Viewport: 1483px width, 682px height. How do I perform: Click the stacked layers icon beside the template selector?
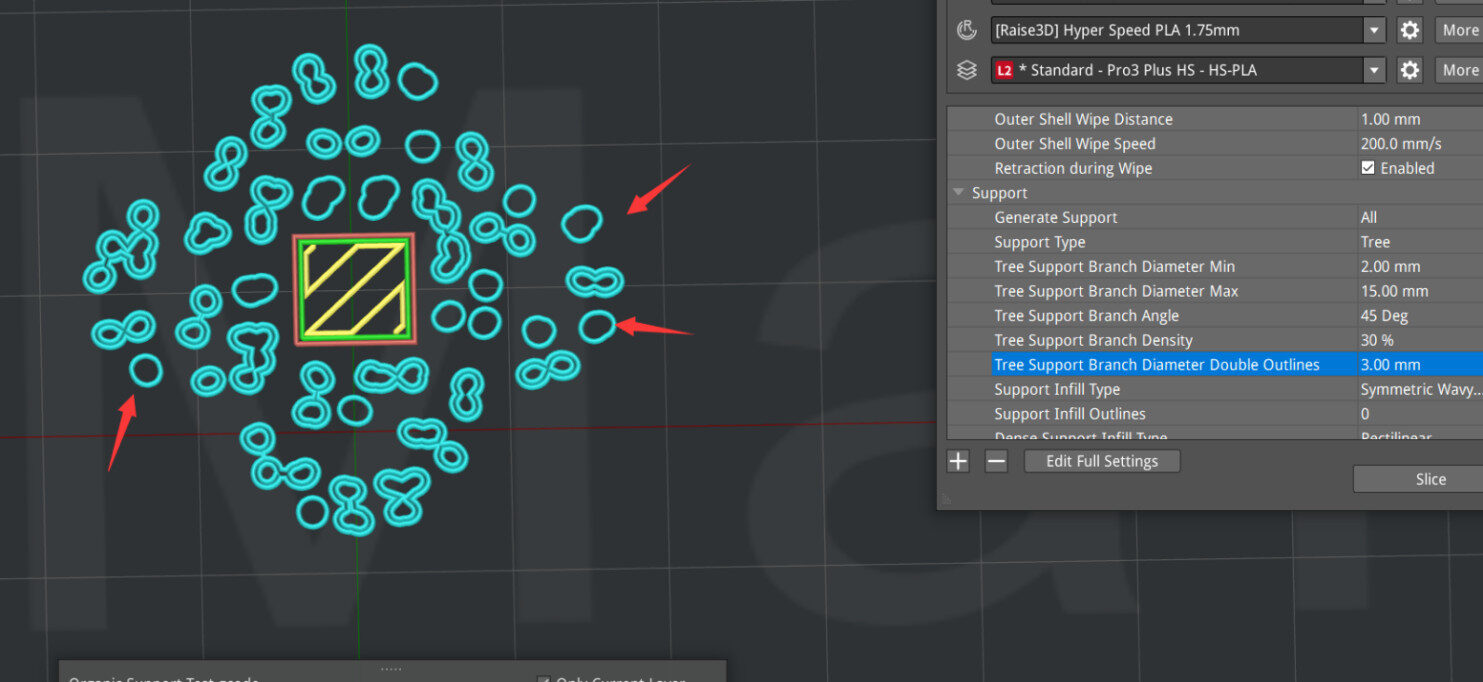(x=966, y=70)
